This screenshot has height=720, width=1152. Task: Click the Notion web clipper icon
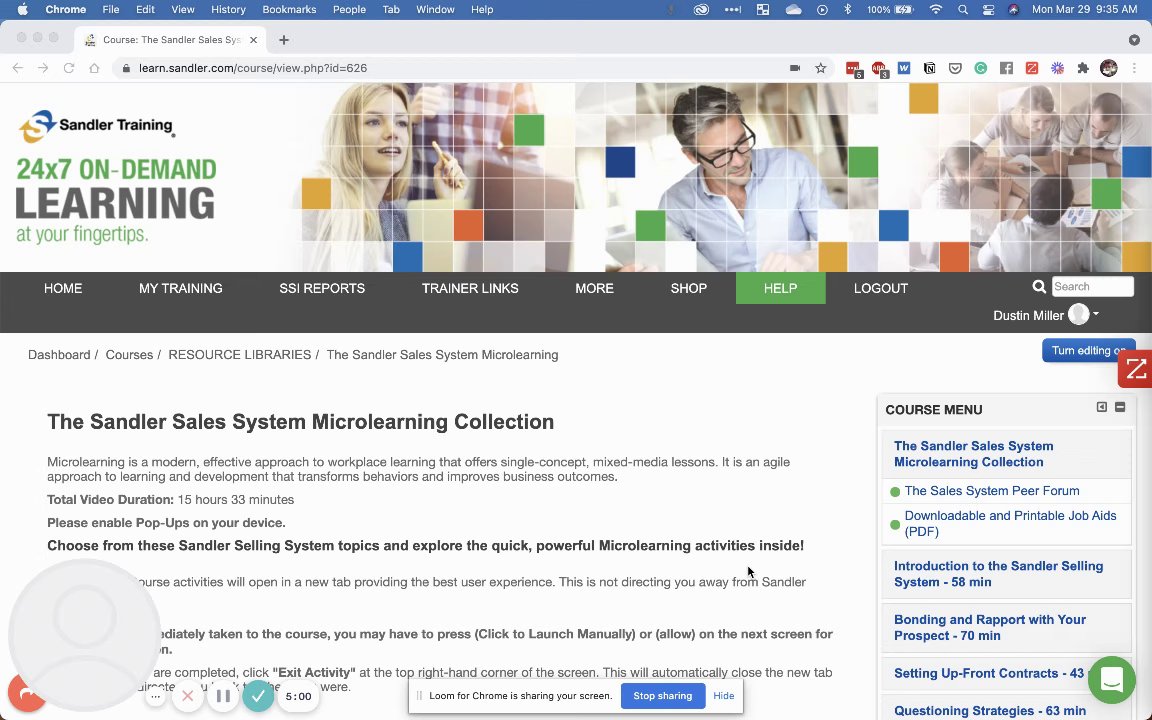tap(929, 68)
